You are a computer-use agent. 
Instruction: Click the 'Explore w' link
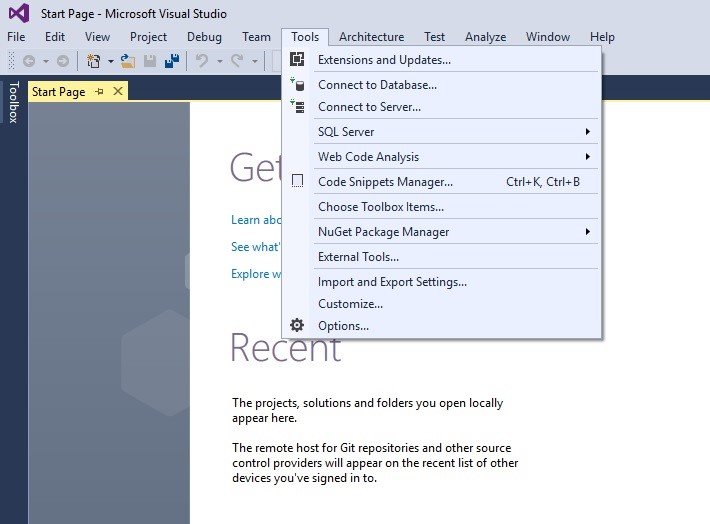[x=256, y=274]
